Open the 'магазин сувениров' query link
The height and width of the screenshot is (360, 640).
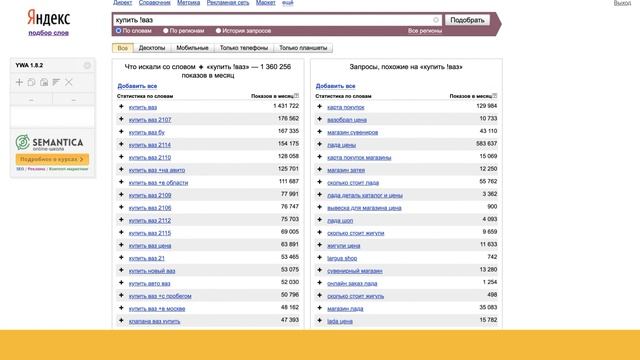coord(353,132)
